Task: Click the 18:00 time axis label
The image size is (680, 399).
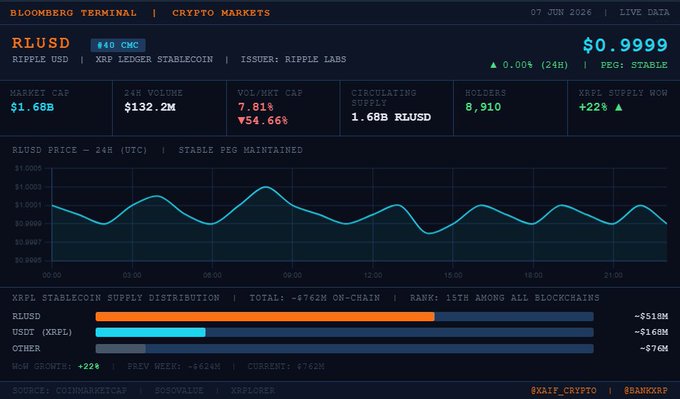Action: [533, 275]
